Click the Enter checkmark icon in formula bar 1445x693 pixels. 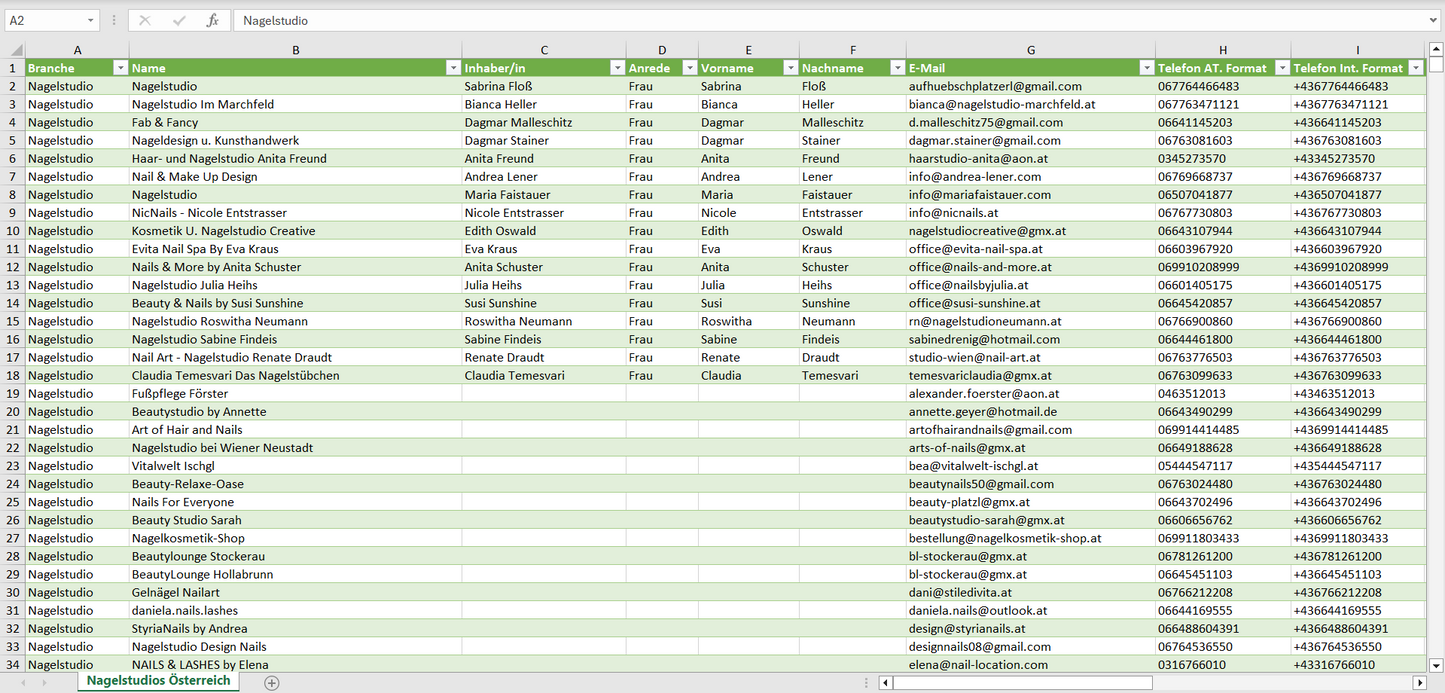pyautogui.click(x=179, y=20)
